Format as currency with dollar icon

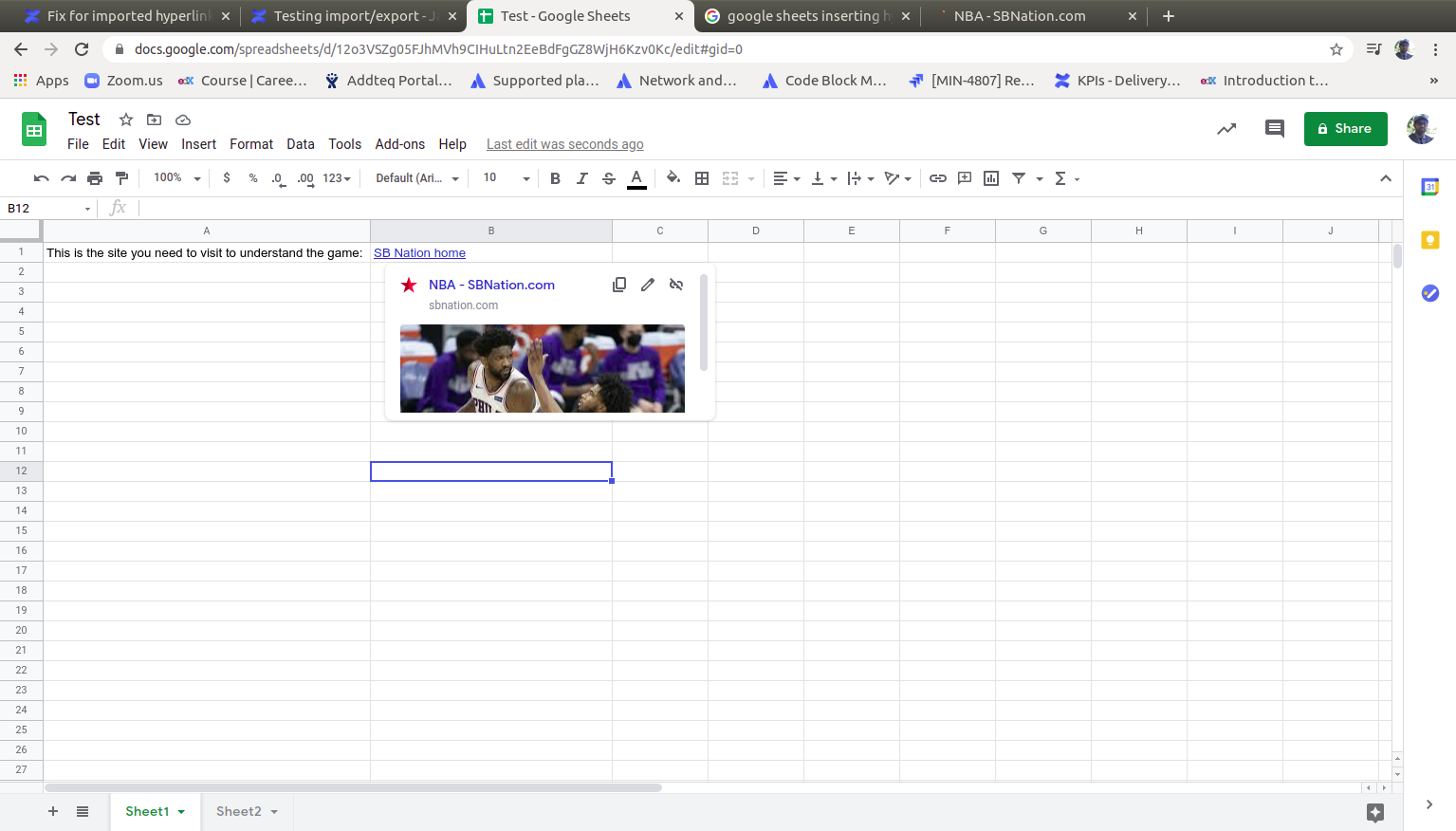[227, 178]
